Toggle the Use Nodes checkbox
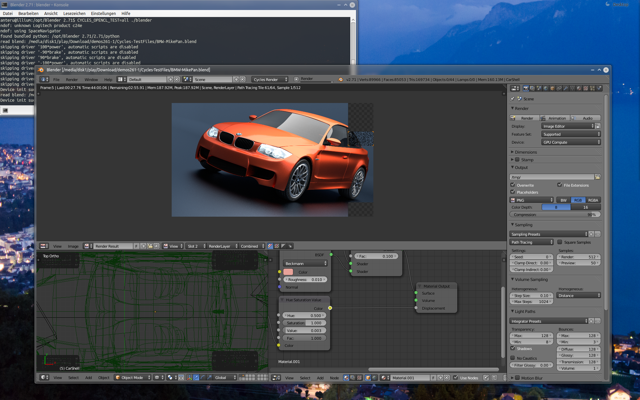Viewport: 640px width, 400px height. click(456, 378)
